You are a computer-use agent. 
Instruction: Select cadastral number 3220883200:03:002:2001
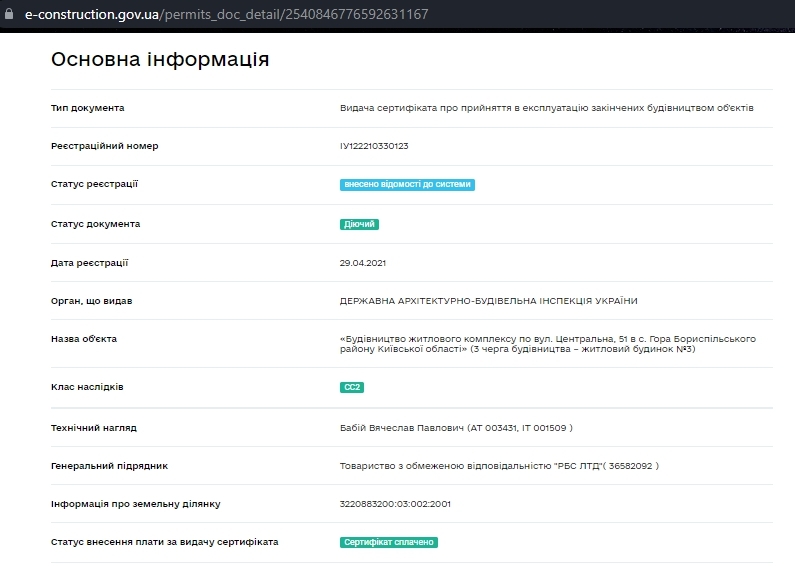[395, 504]
